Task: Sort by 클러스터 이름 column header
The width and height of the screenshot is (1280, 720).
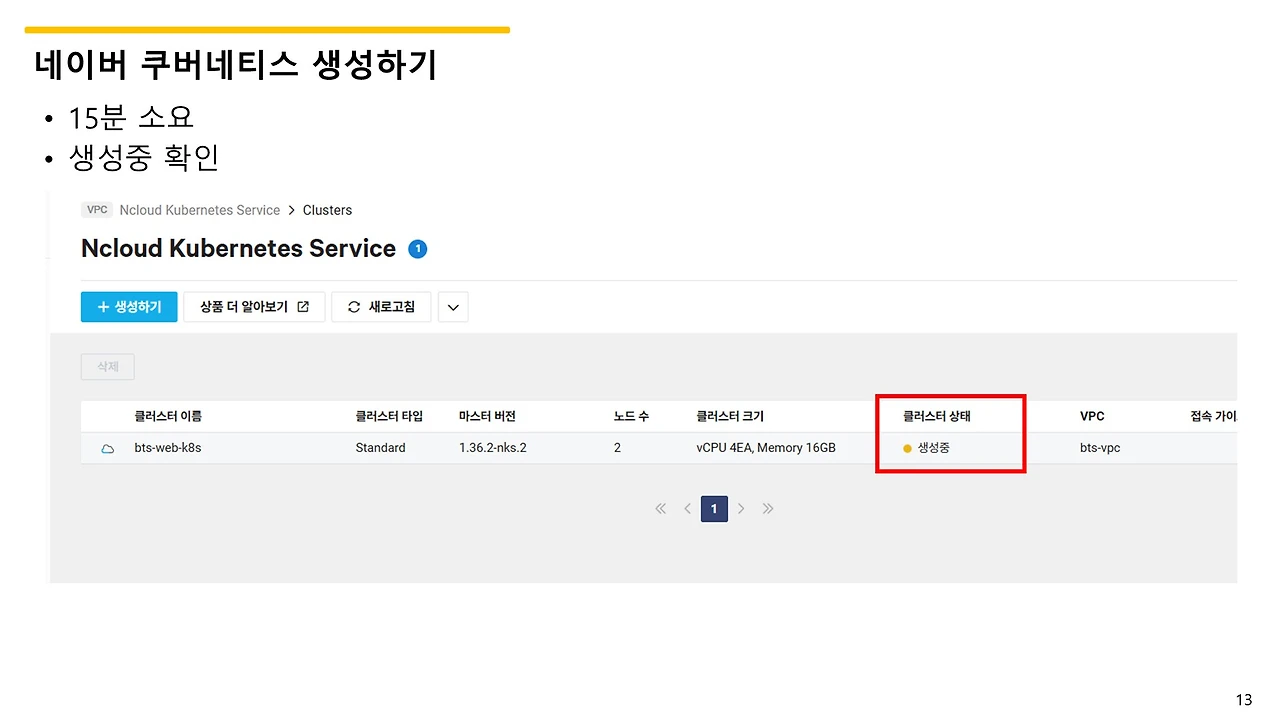Action: [x=168, y=416]
